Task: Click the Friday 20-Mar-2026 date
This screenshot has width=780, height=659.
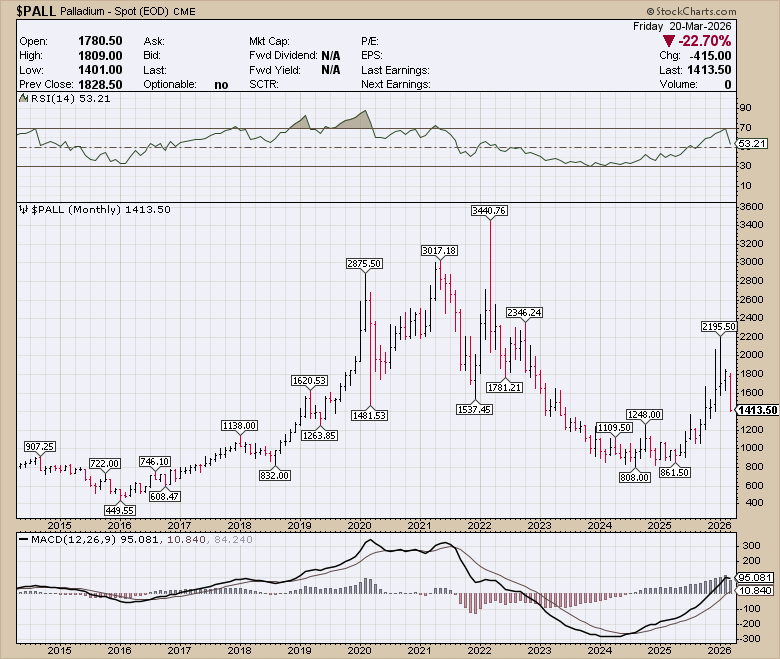Action: (x=682, y=26)
